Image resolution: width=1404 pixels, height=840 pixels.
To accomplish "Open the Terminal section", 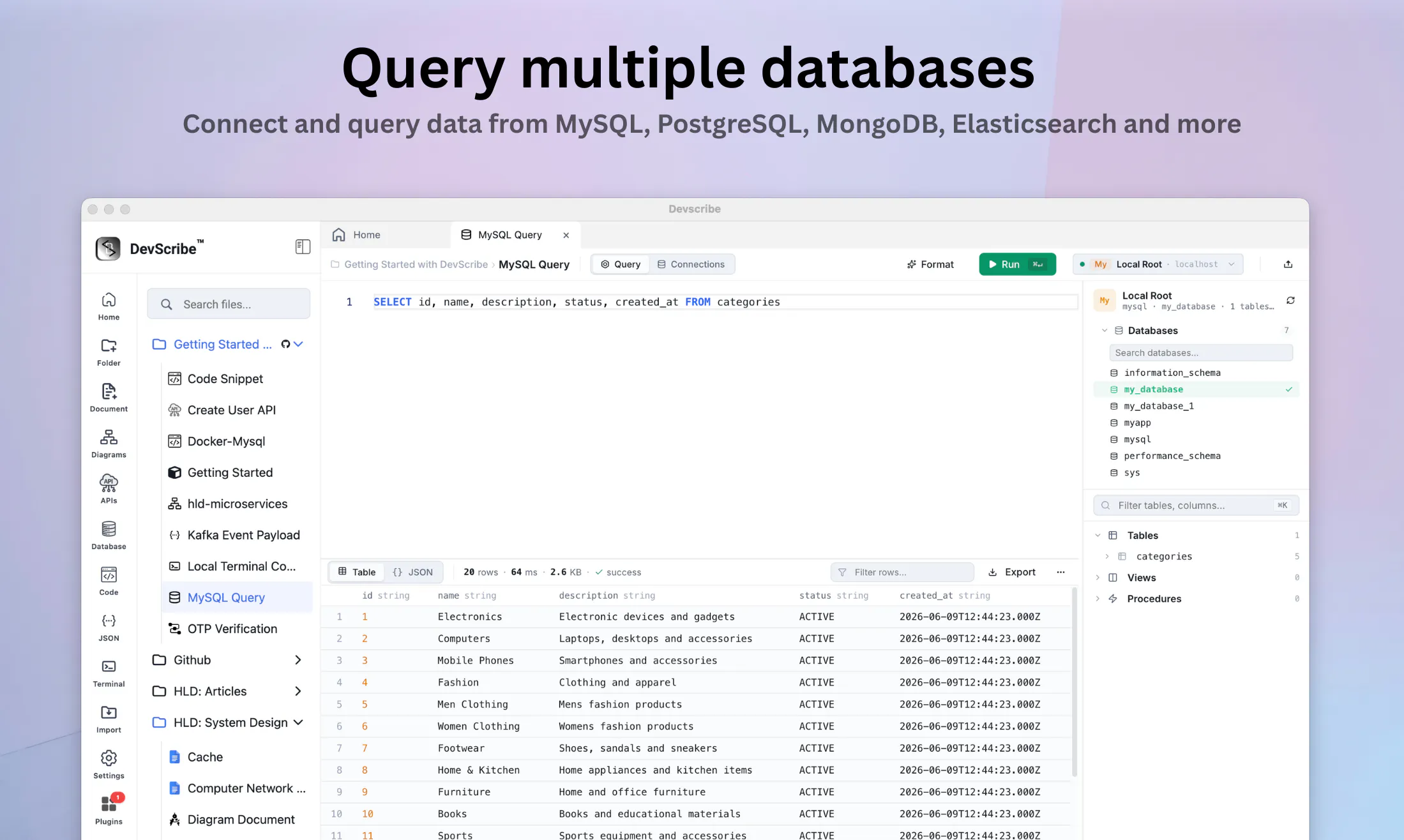I will click(109, 673).
